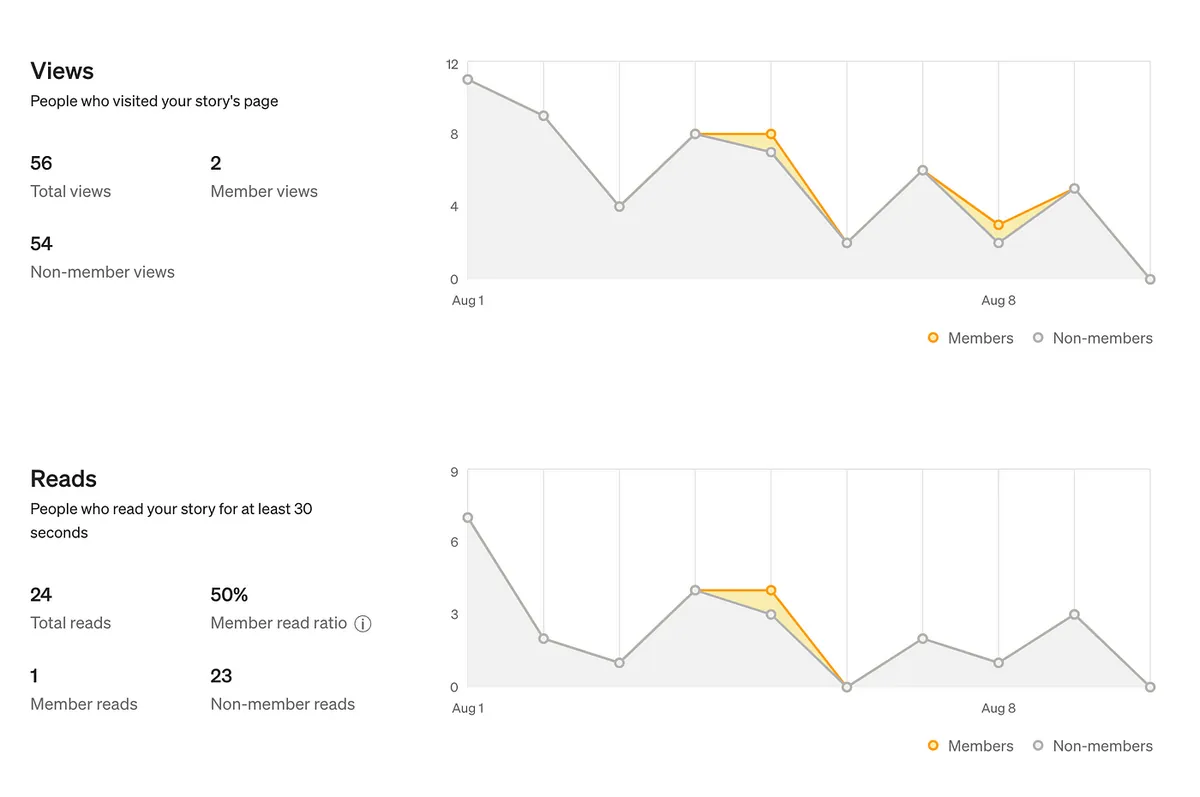Click the Non-member reads label

pos(282,704)
